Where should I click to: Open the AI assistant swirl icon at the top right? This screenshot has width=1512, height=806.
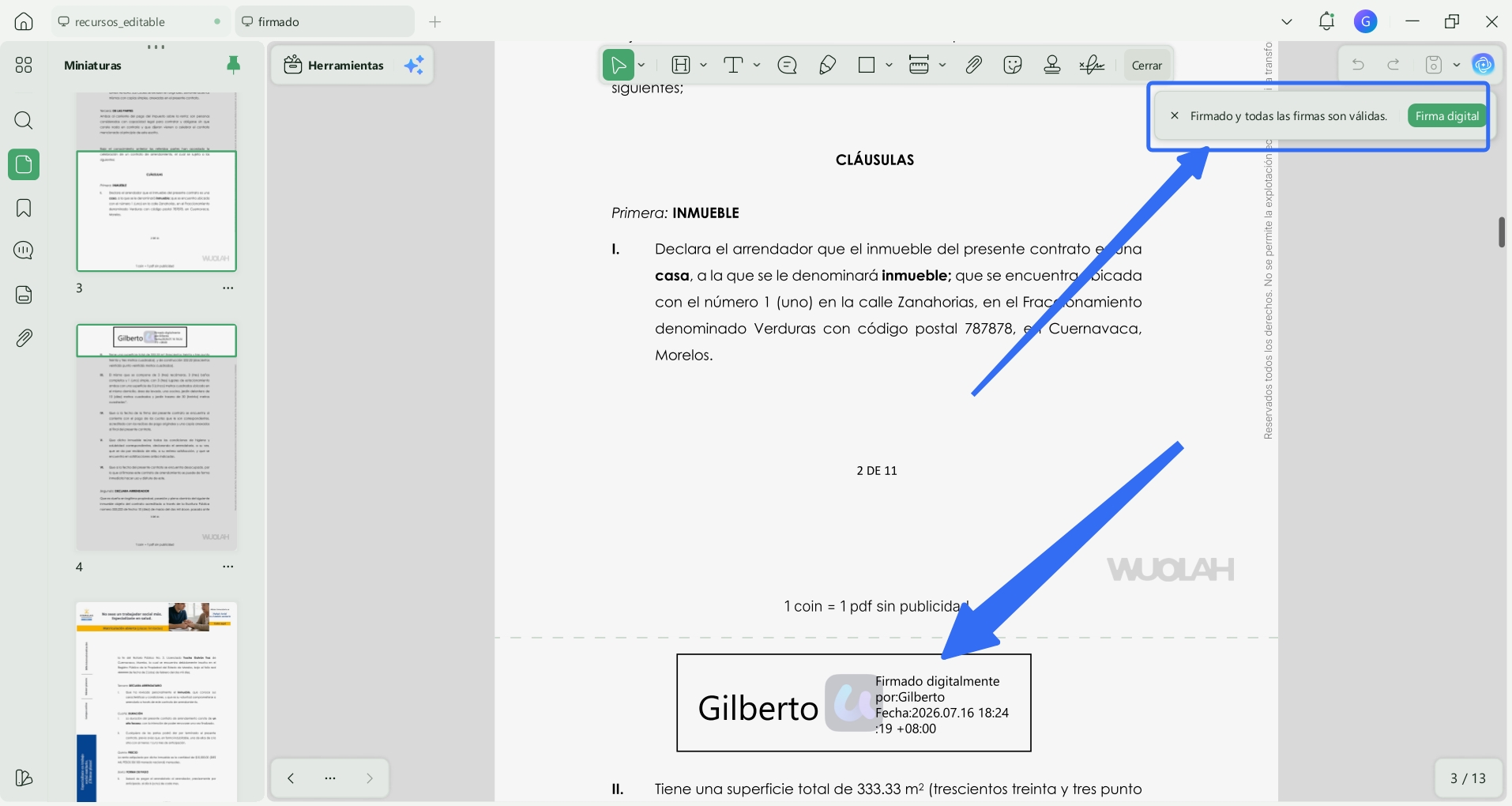[x=1484, y=65]
